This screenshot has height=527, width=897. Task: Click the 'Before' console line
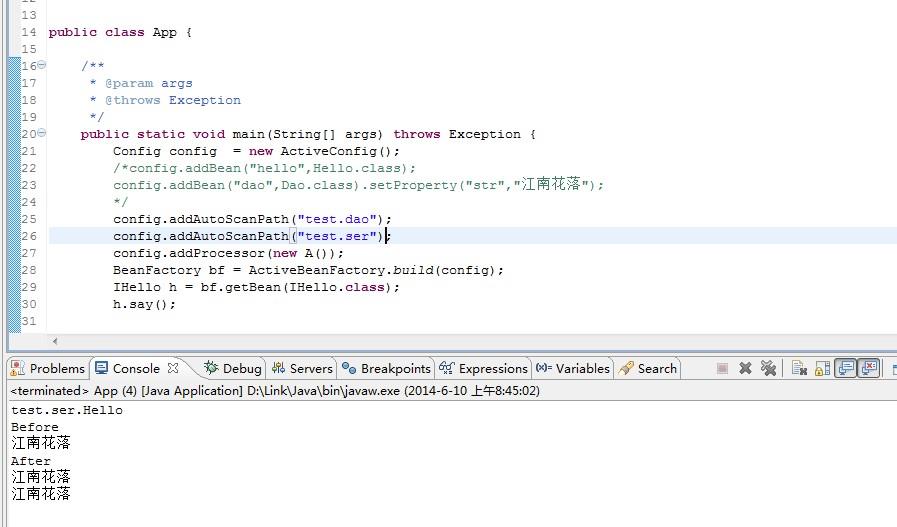point(35,427)
